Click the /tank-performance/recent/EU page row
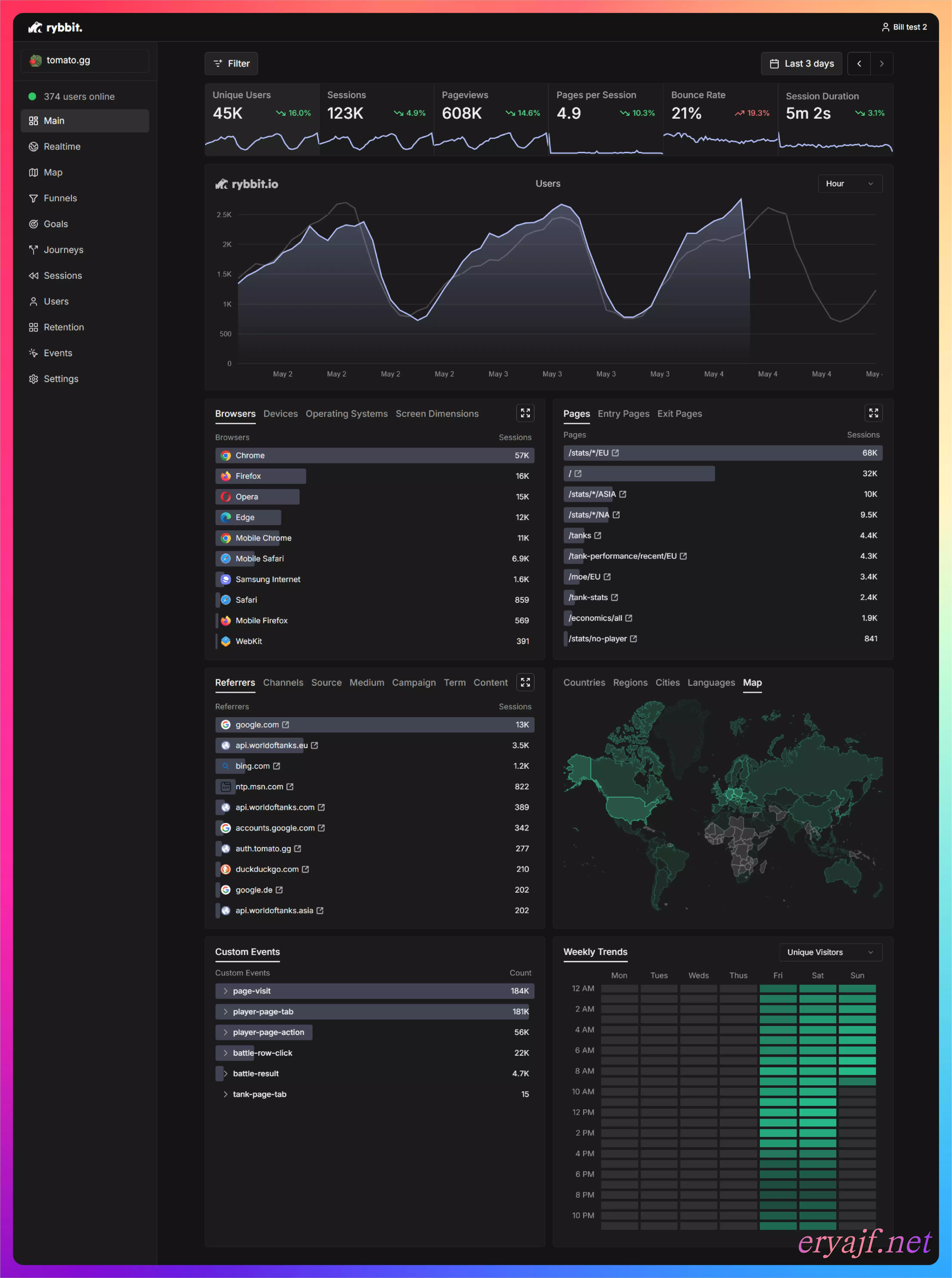The image size is (952, 1278). 723,556
